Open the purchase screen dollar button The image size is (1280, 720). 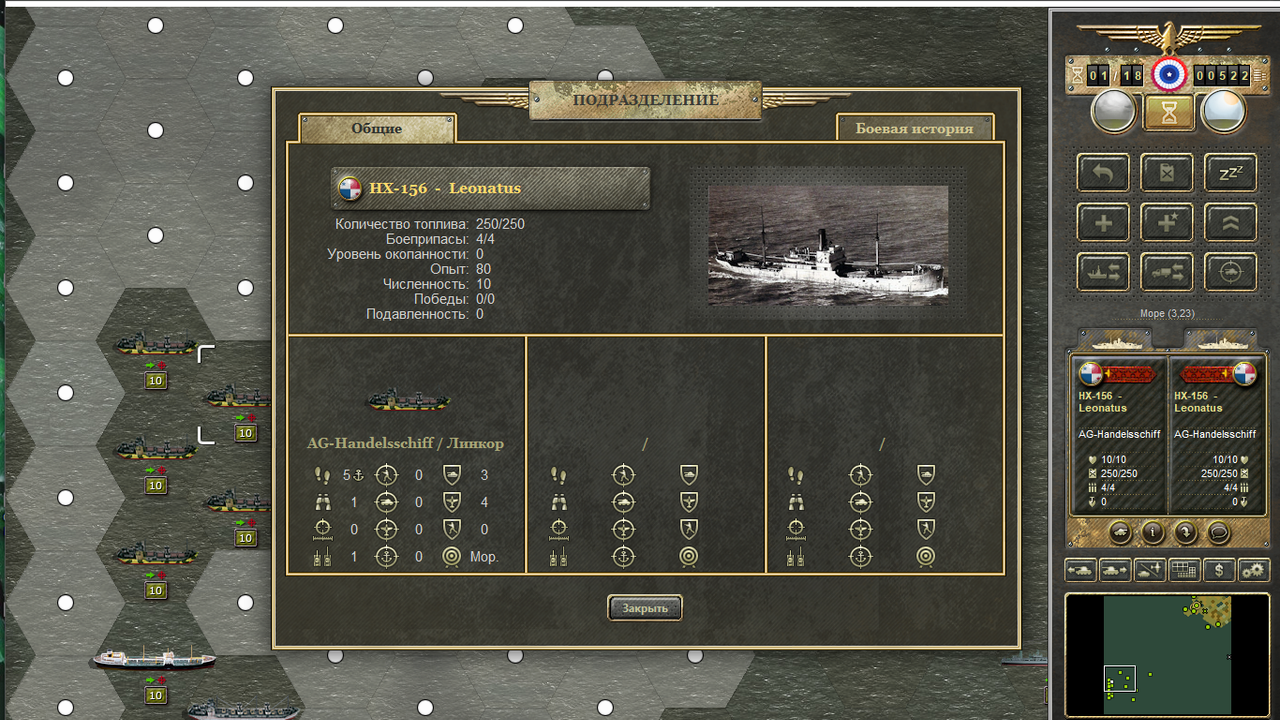[x=1218, y=570]
